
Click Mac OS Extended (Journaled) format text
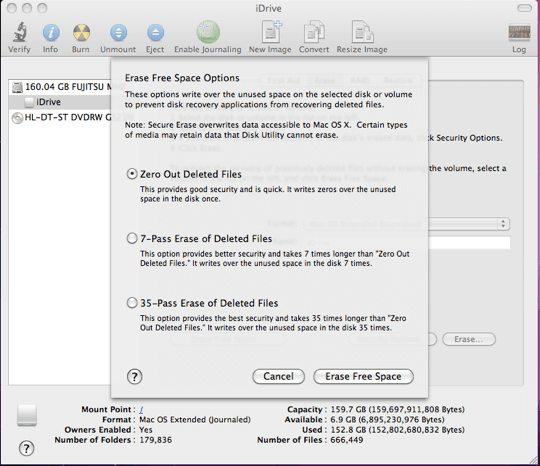(x=195, y=420)
